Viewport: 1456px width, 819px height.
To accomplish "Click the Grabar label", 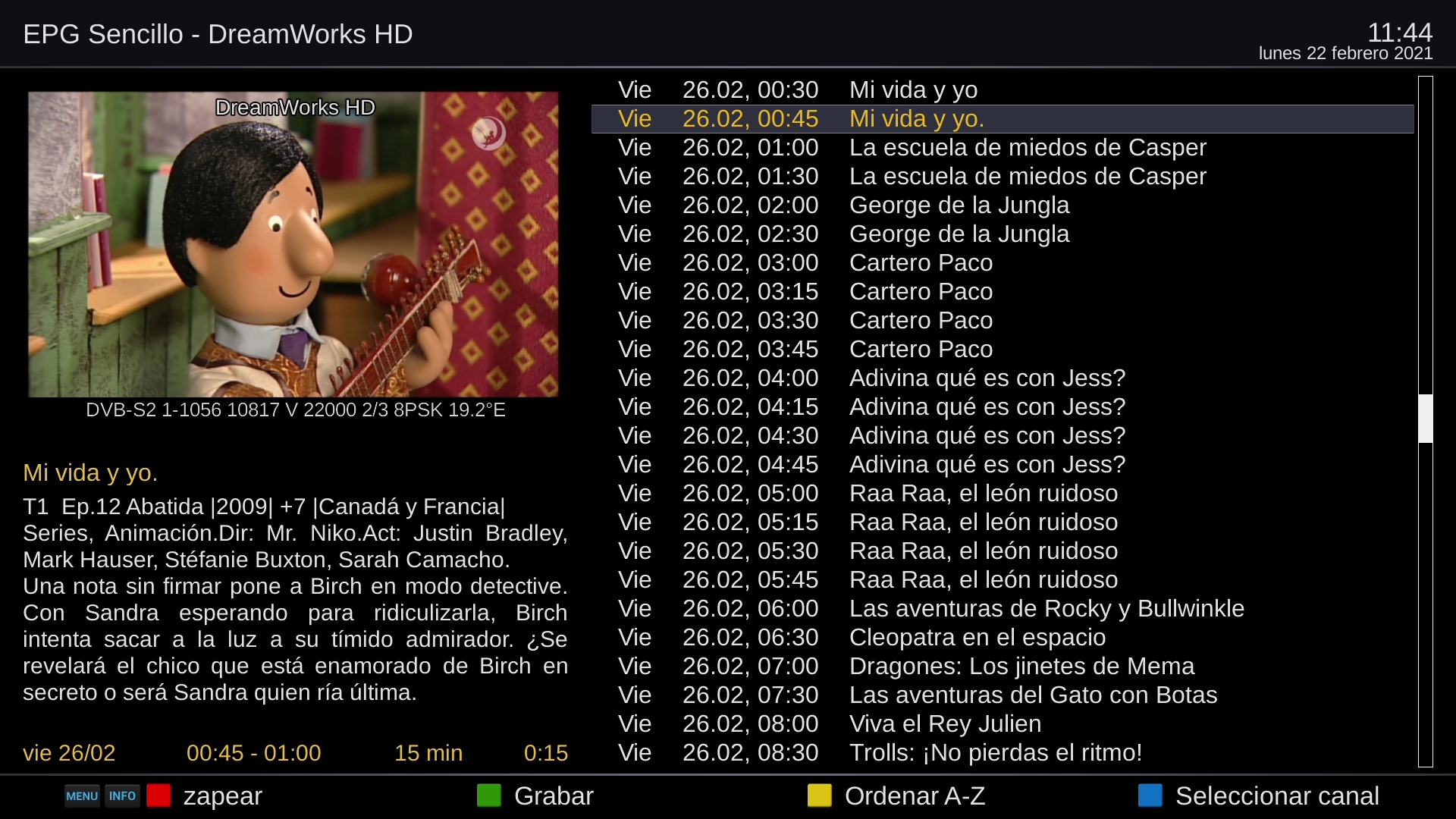I will (554, 796).
